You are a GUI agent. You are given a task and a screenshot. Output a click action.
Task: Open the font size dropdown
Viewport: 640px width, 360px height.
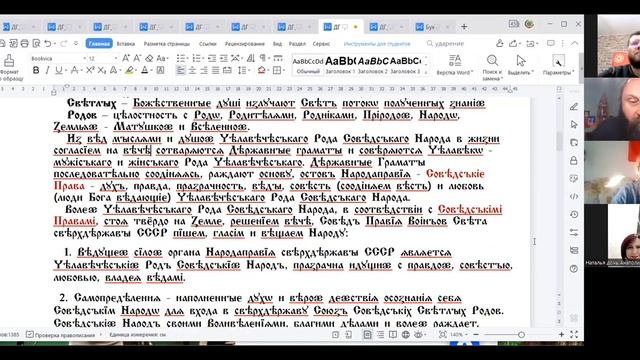(x=116, y=58)
